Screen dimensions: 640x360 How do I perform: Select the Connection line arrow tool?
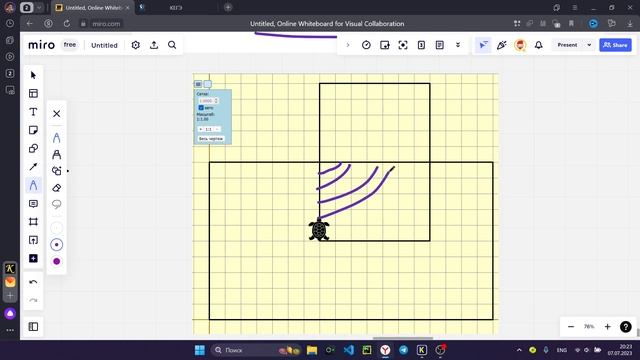click(33, 167)
